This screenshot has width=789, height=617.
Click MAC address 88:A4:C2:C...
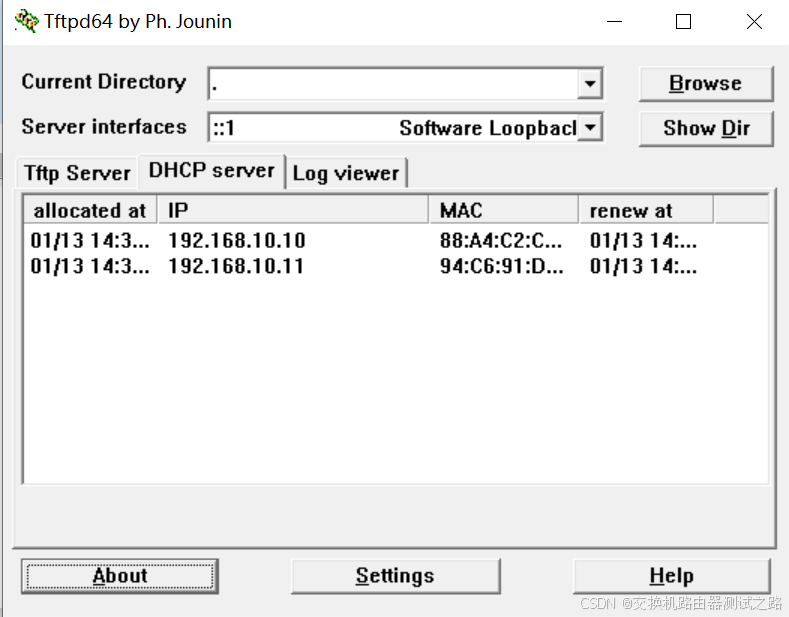(x=501, y=241)
